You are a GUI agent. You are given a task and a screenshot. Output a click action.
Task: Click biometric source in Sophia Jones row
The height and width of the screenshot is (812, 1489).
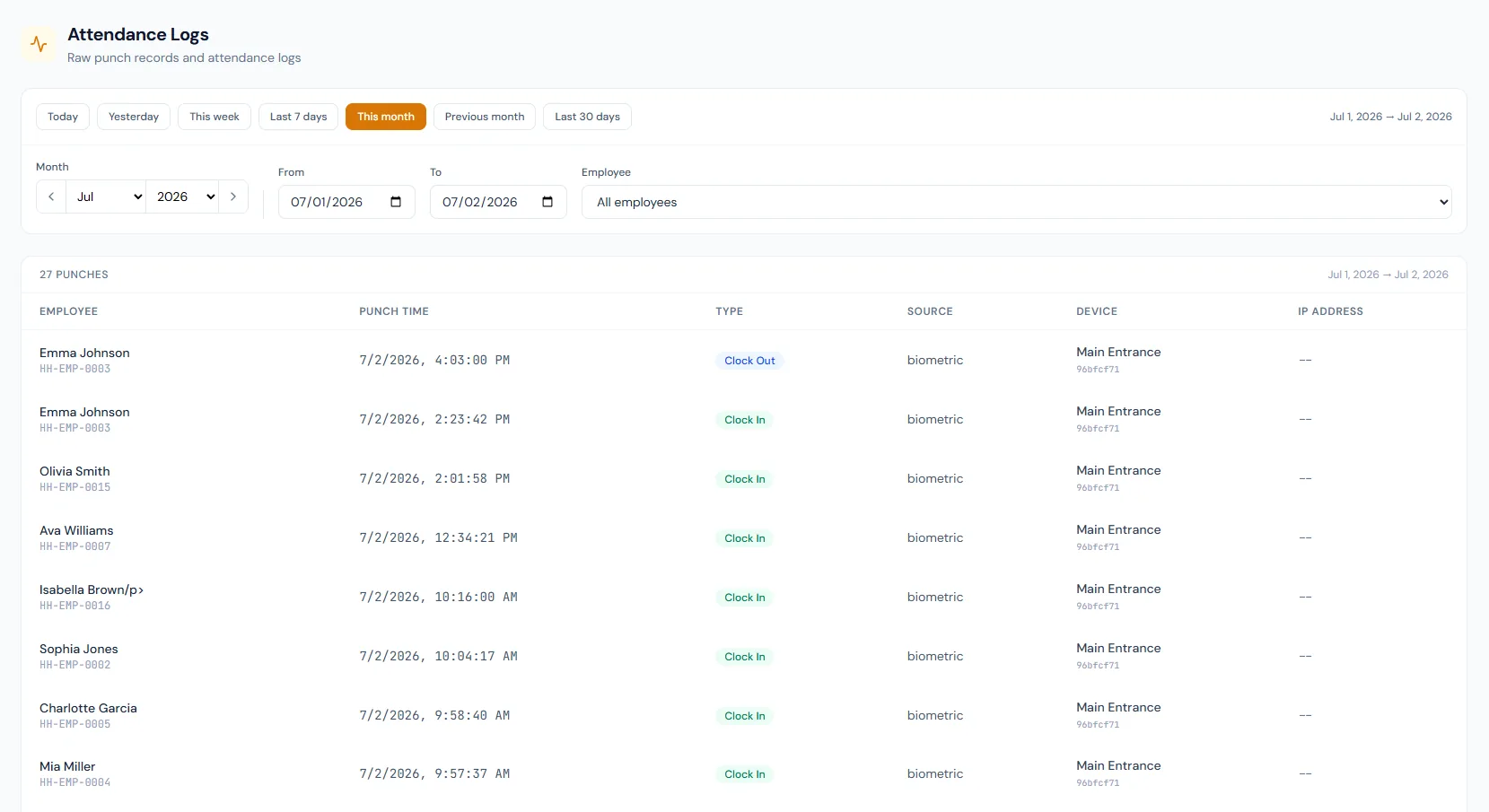(934, 656)
